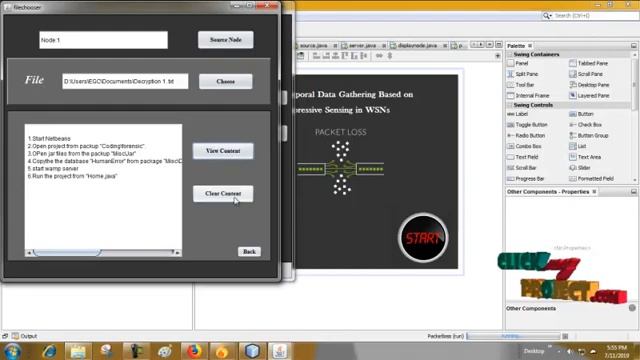Switch to the source.java editor tab
Viewport: 640px width, 360px height.
[313, 46]
